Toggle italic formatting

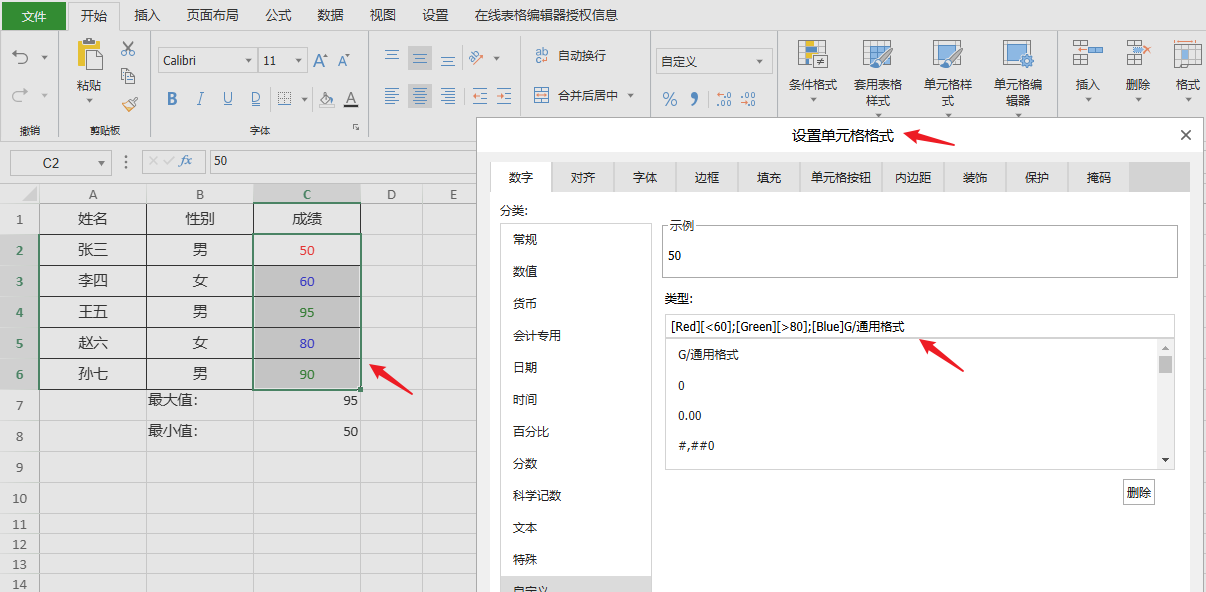200,98
